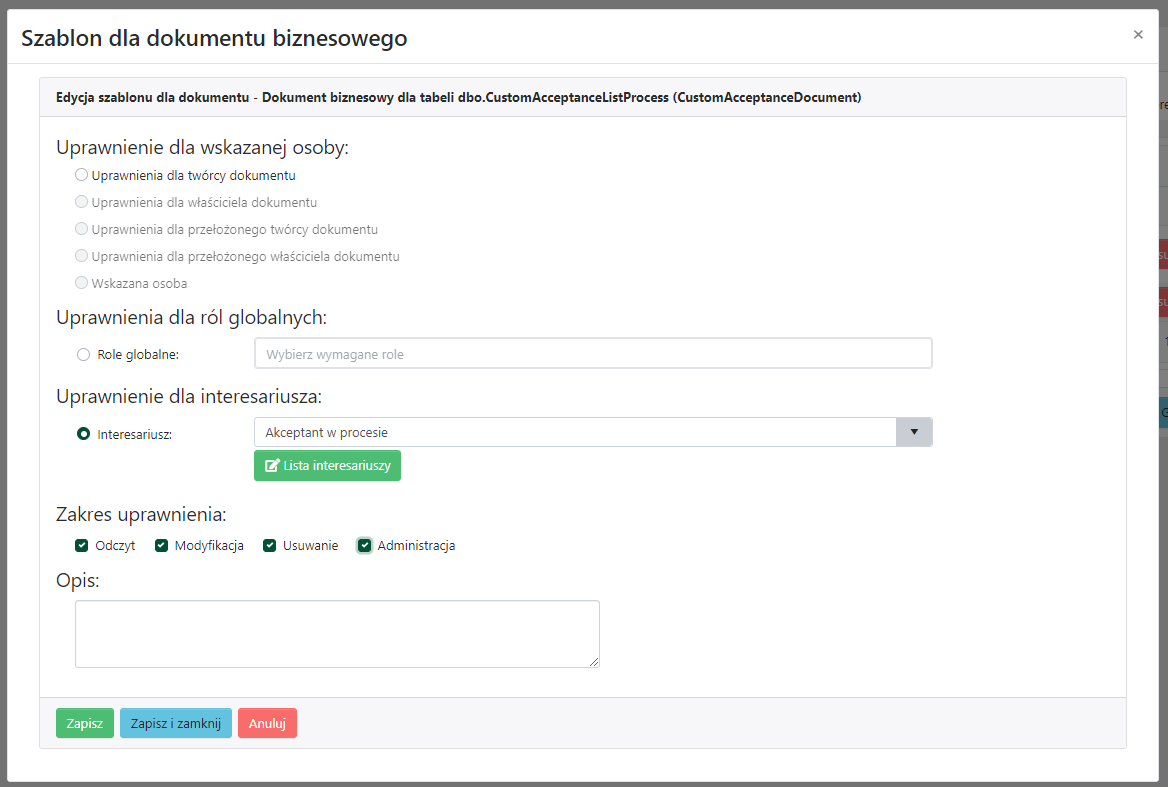Select Uprawnienia dla właściciela dokumentu option
This screenshot has height=787, width=1168.
pyautogui.click(x=82, y=202)
